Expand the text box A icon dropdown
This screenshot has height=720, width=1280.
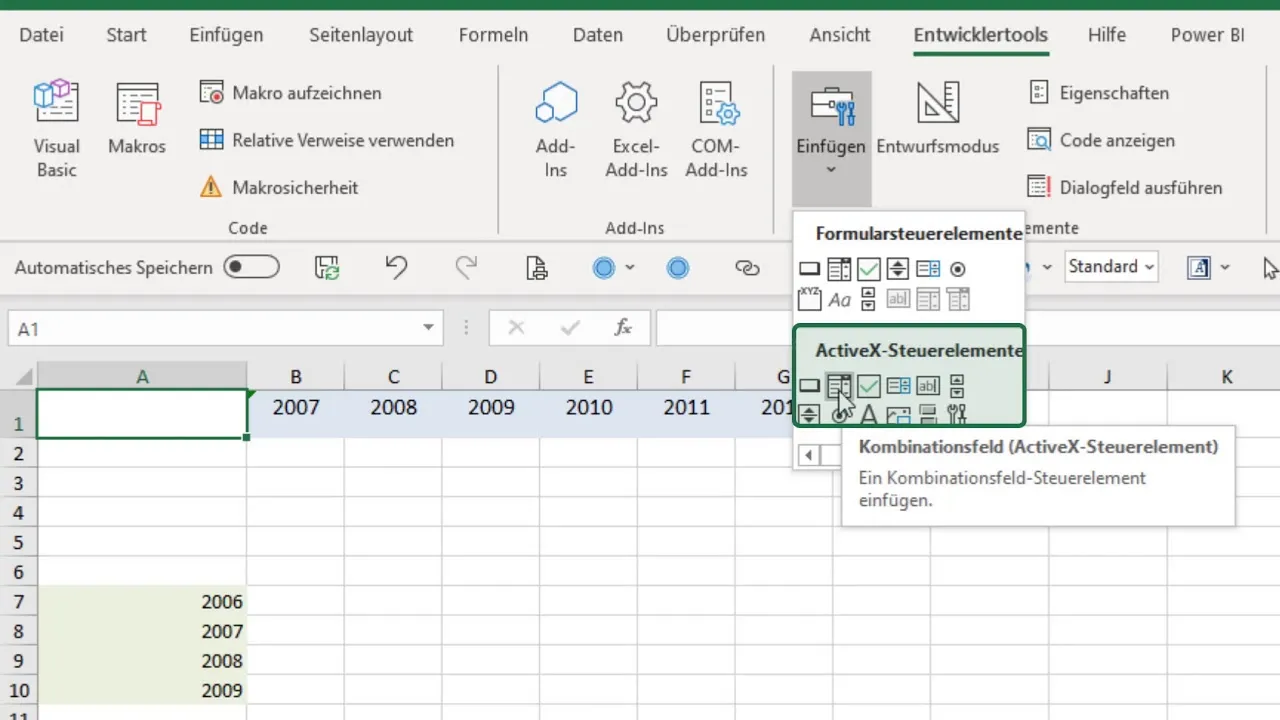pos(1225,267)
